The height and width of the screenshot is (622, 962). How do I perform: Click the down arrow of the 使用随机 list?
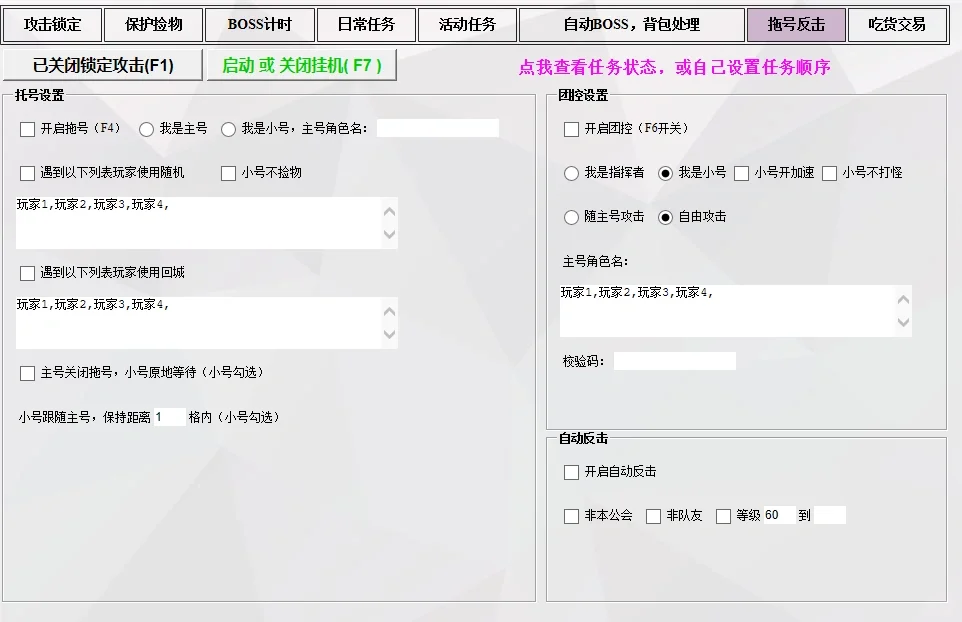389,234
